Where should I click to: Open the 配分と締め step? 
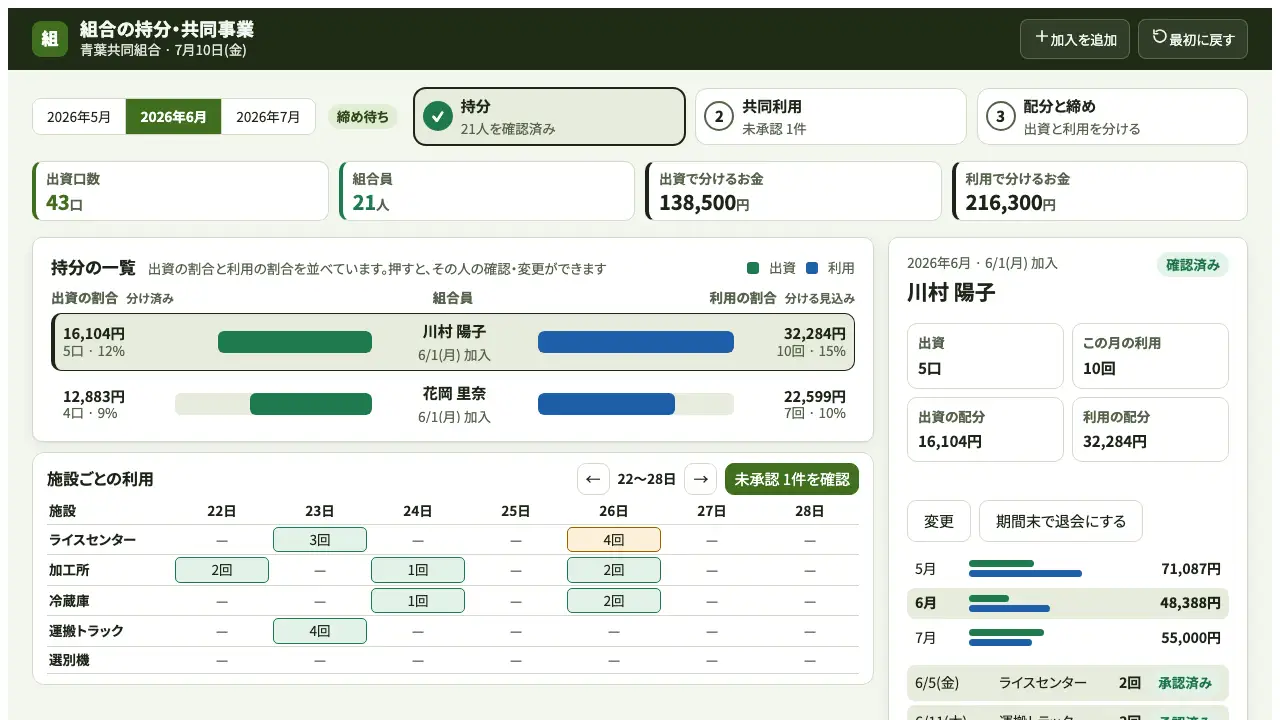(x=1112, y=116)
